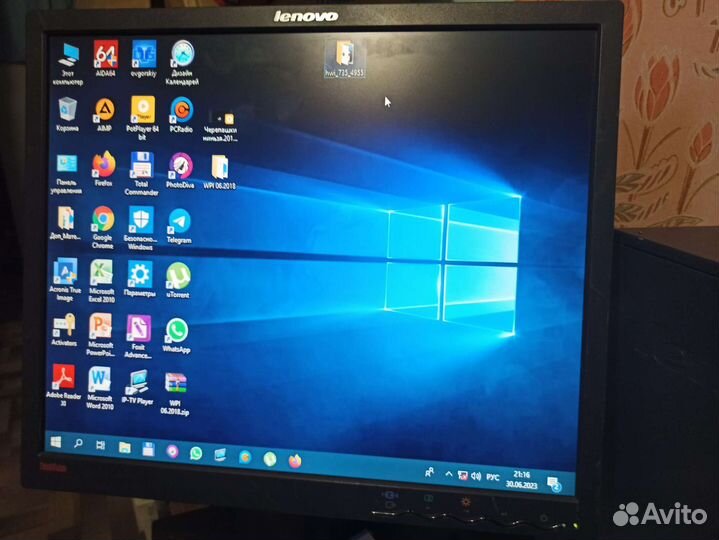719x540 pixels.
Task: Select the Telegram desktop shortcut
Action: click(179, 226)
